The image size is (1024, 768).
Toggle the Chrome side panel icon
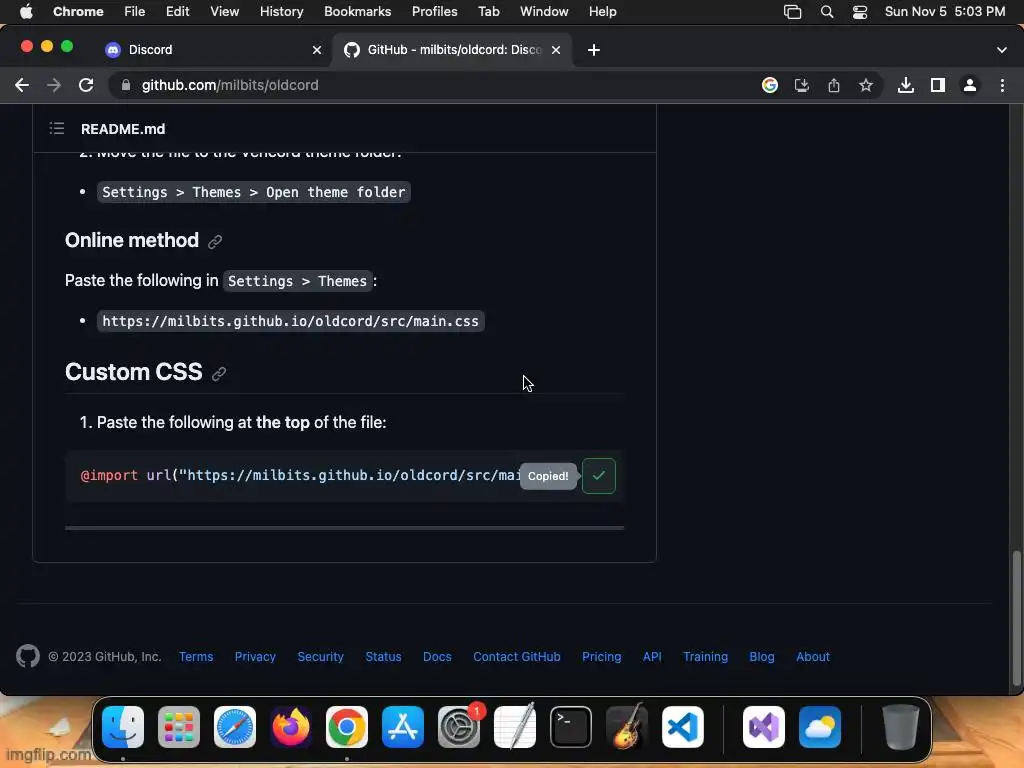(x=938, y=85)
